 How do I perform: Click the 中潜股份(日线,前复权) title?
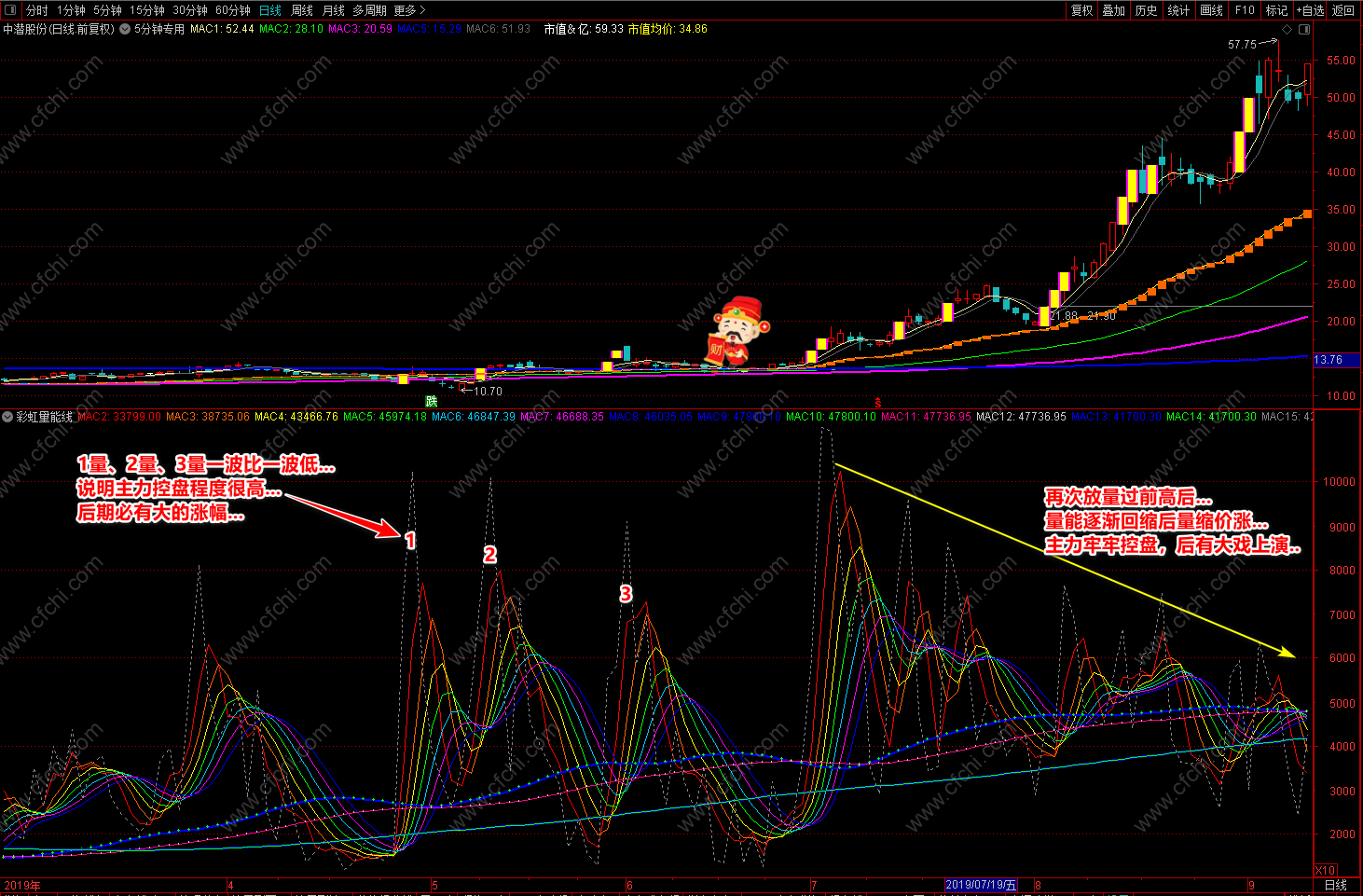tap(58, 29)
